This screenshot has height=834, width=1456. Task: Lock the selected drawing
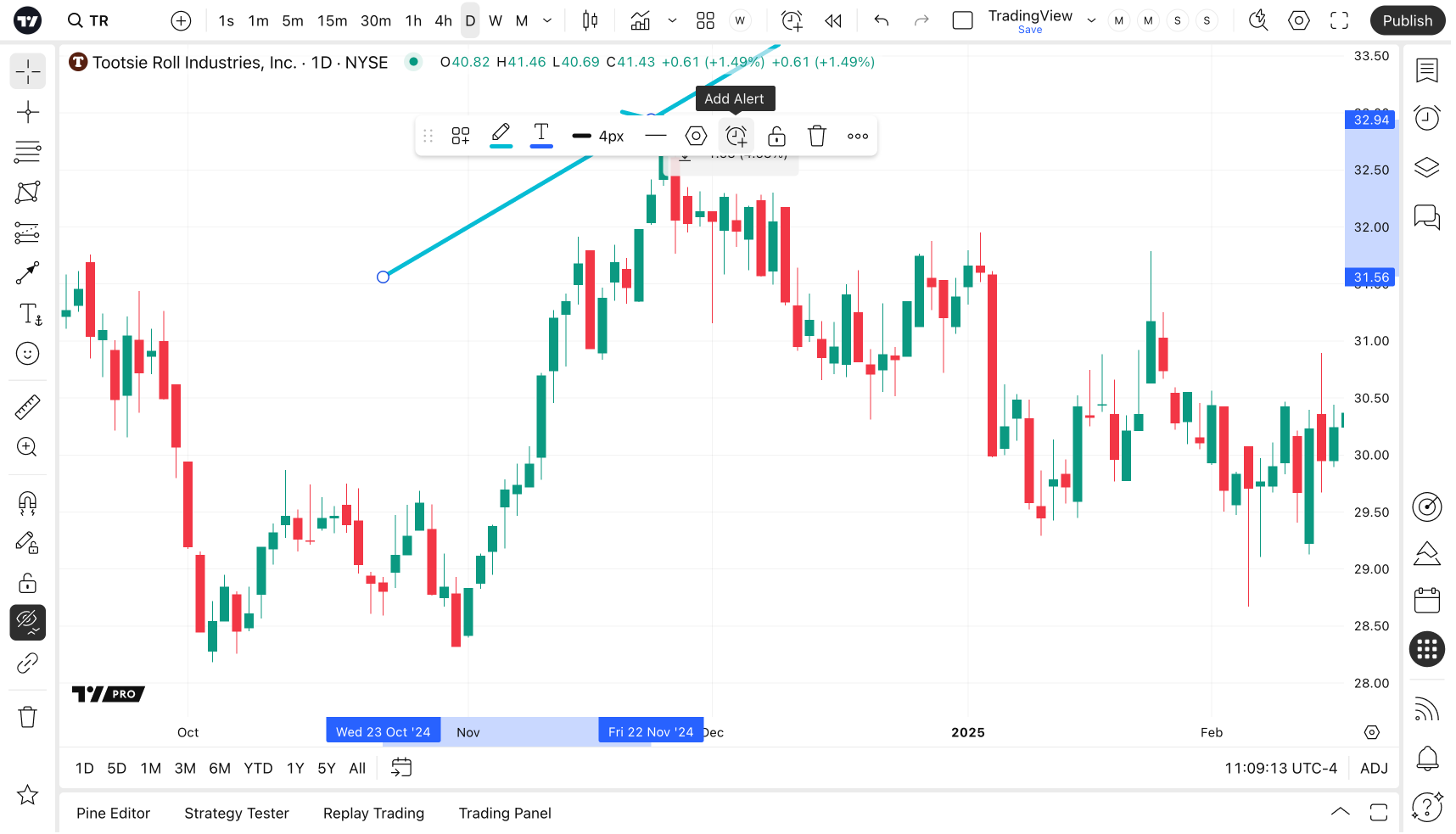click(776, 136)
